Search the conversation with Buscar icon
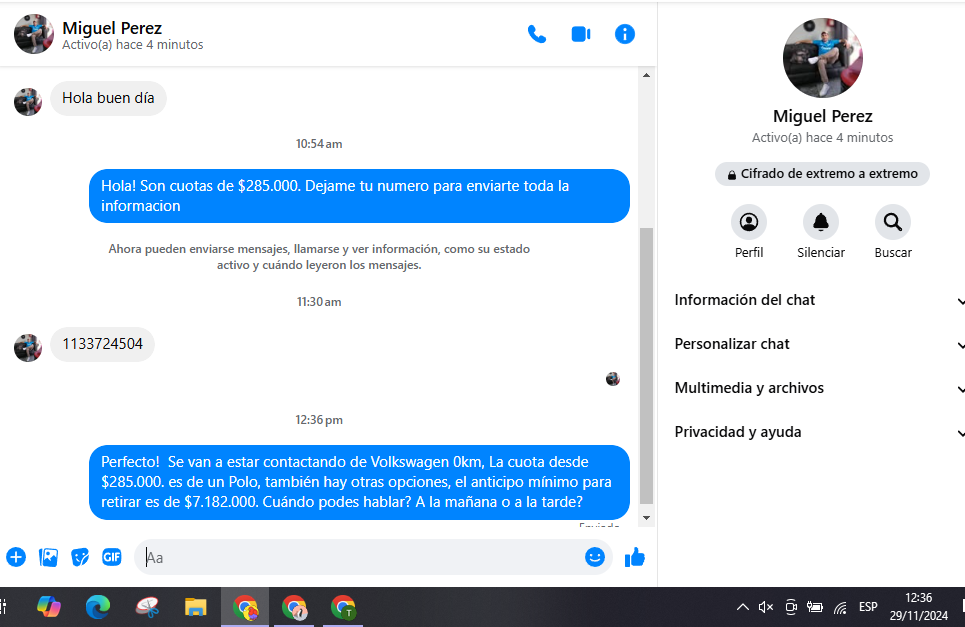This screenshot has height=627, width=965. (x=892, y=222)
